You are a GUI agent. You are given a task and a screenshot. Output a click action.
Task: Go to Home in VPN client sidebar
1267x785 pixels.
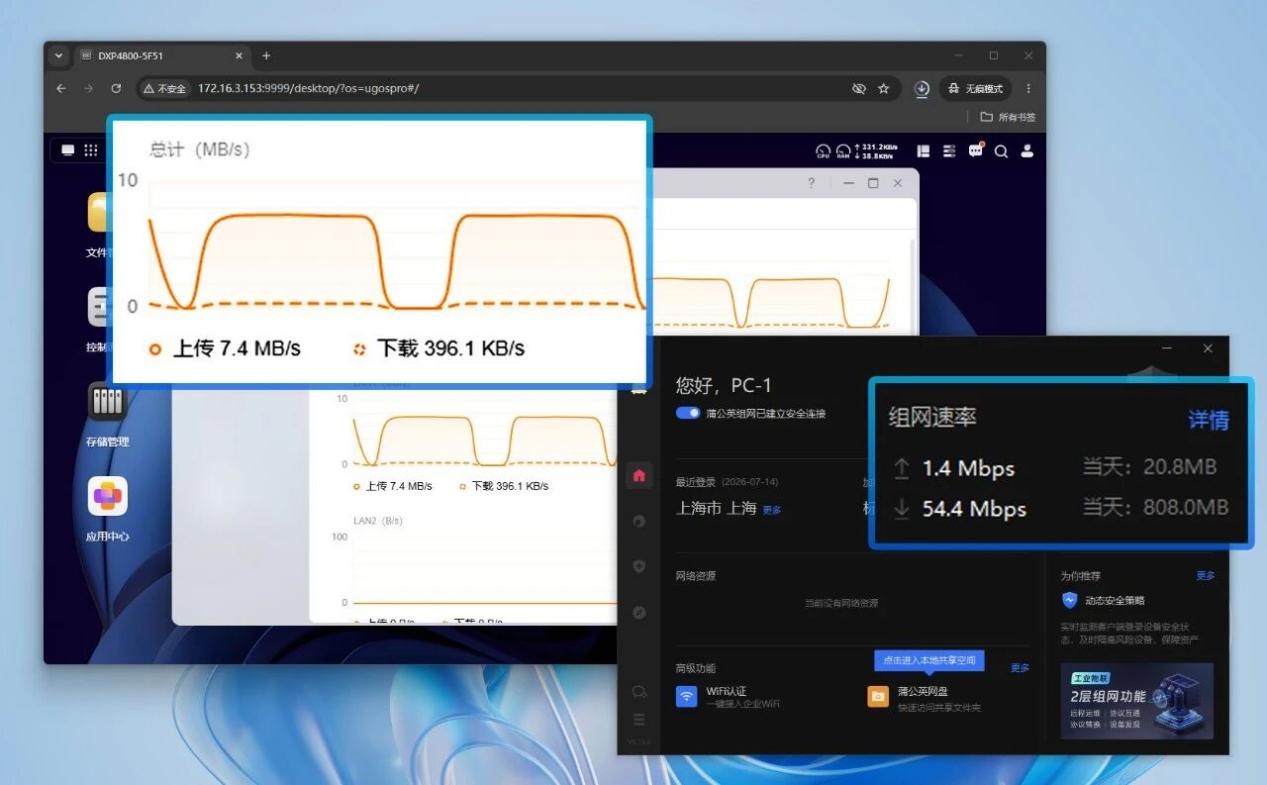[639, 475]
